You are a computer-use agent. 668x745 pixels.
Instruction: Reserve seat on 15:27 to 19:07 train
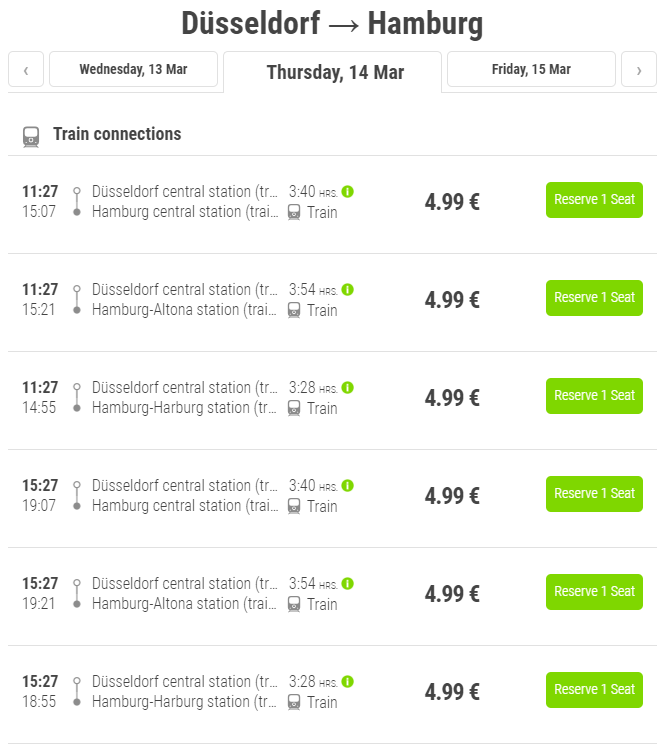(x=594, y=494)
